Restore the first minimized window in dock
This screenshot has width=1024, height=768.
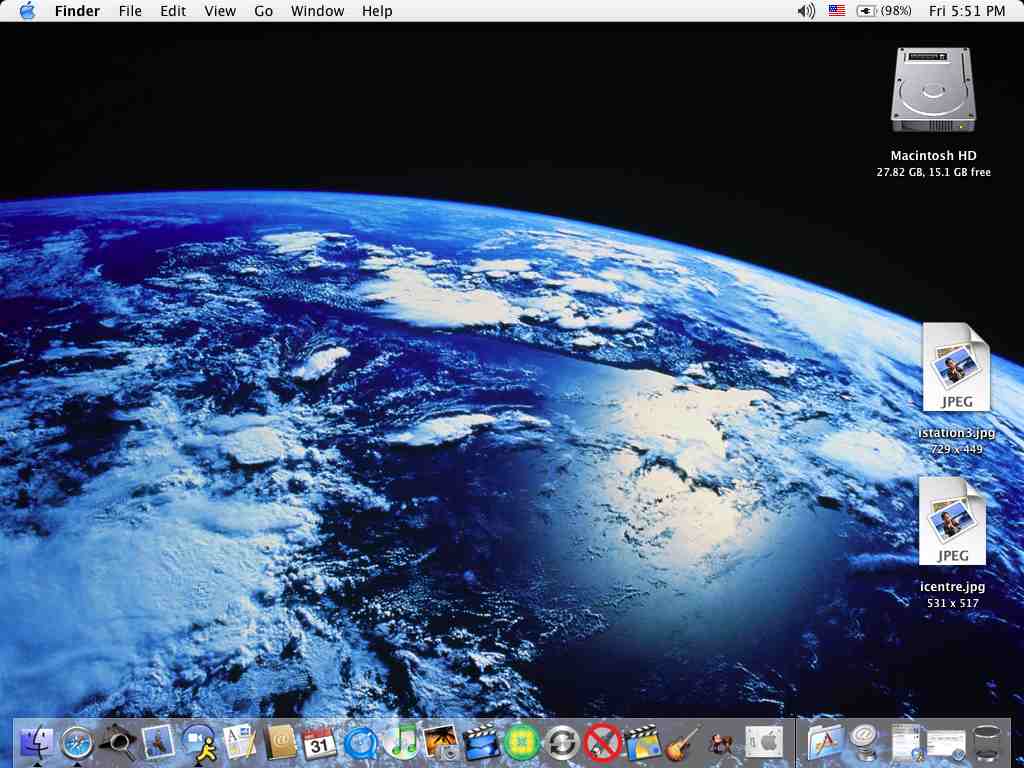tap(906, 743)
